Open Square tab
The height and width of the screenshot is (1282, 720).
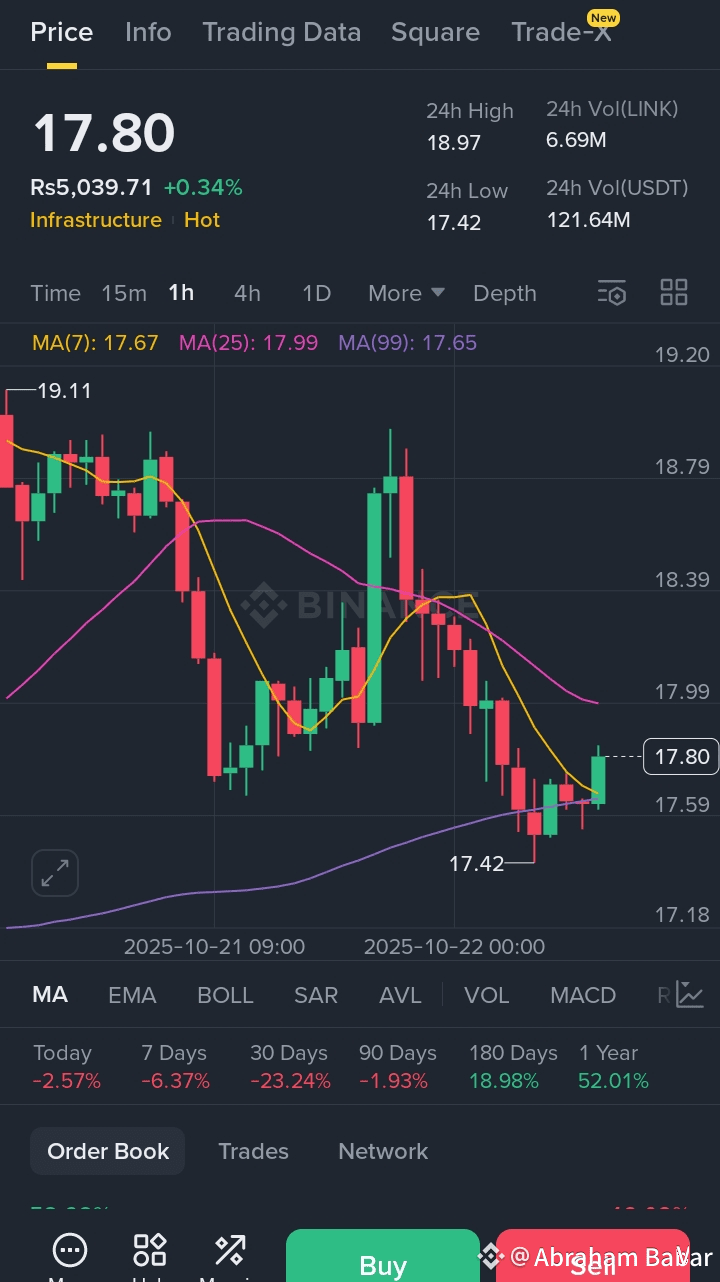coord(435,32)
